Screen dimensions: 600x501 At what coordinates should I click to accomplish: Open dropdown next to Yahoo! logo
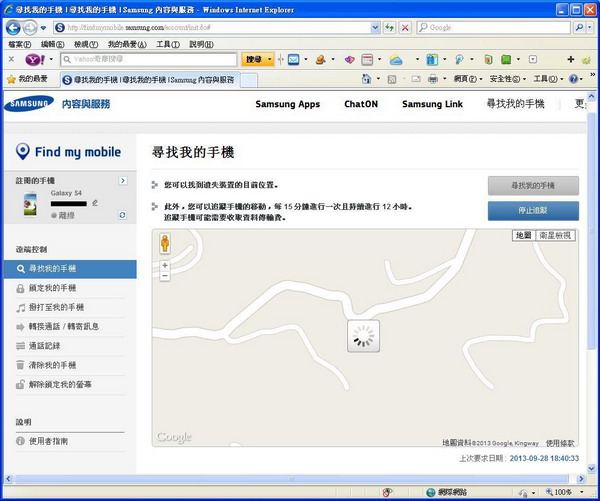tap(51, 60)
